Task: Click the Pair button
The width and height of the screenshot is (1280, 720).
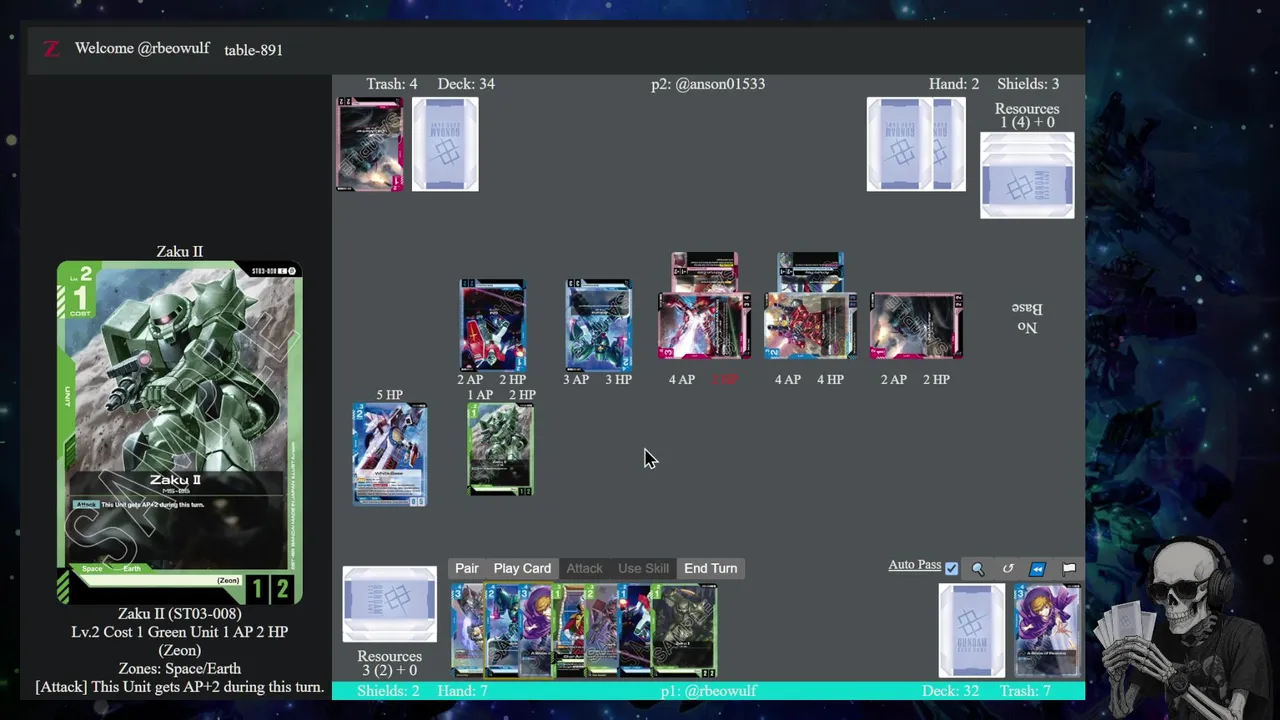Action: (467, 568)
